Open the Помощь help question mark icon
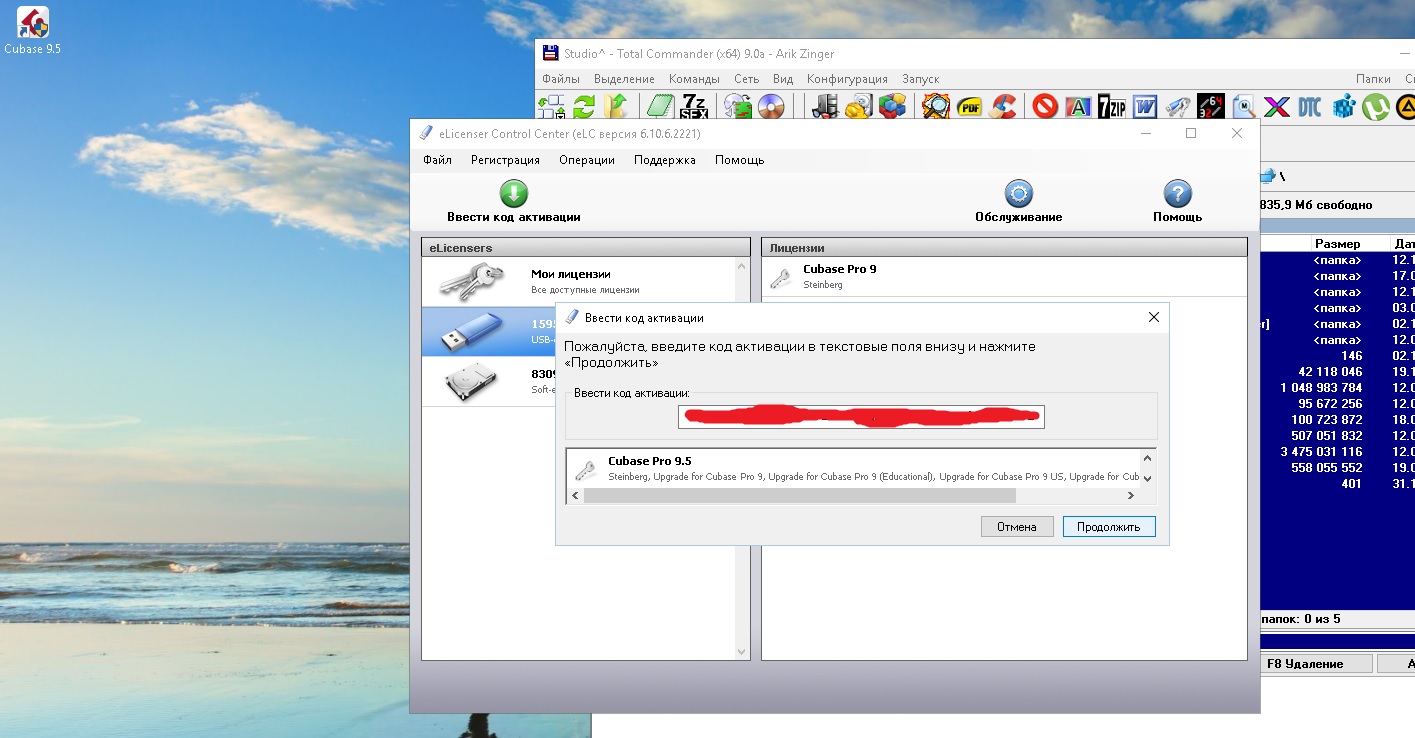The image size is (1415, 738). point(1177,194)
